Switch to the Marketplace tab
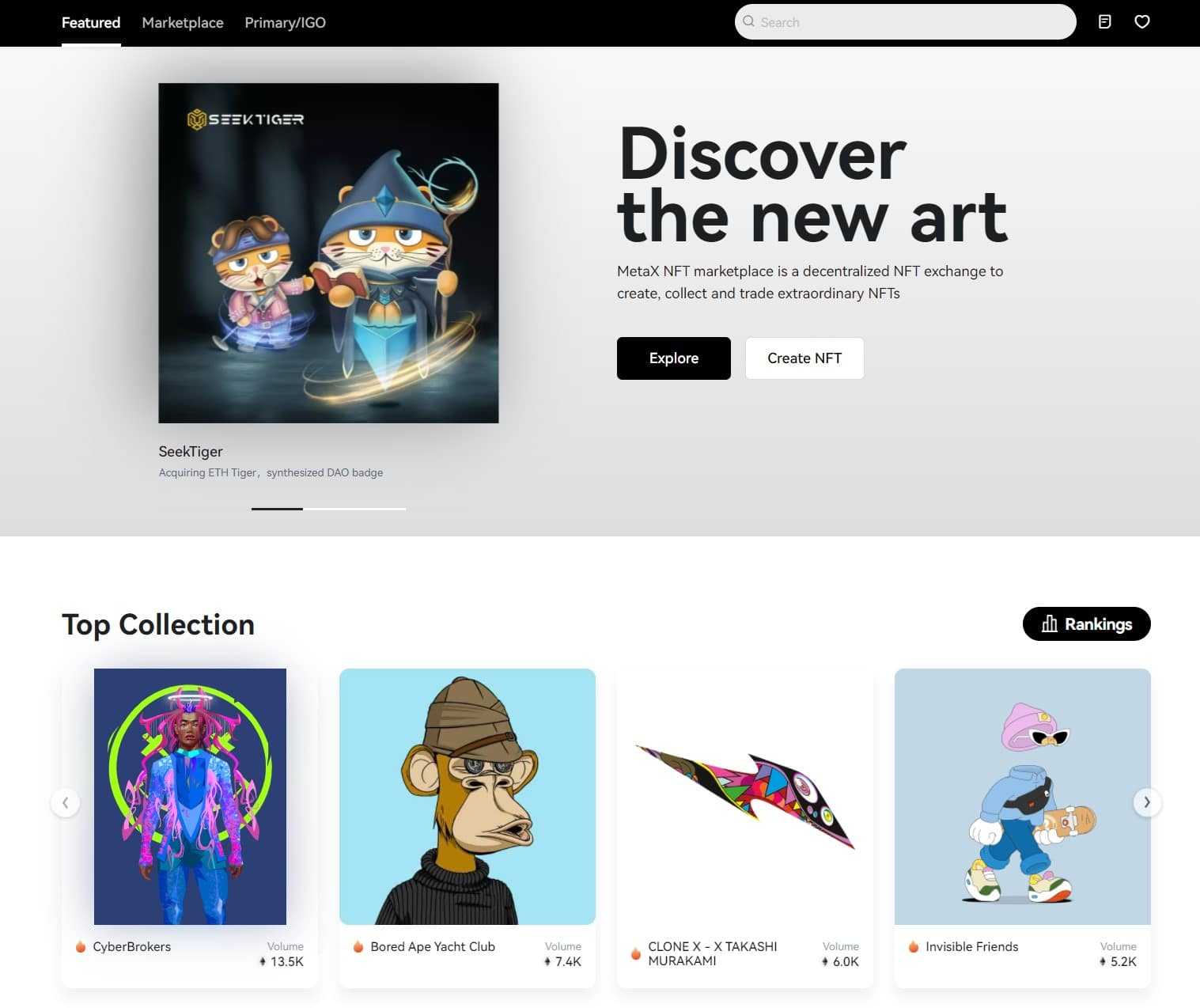1200x1008 pixels. [183, 22]
